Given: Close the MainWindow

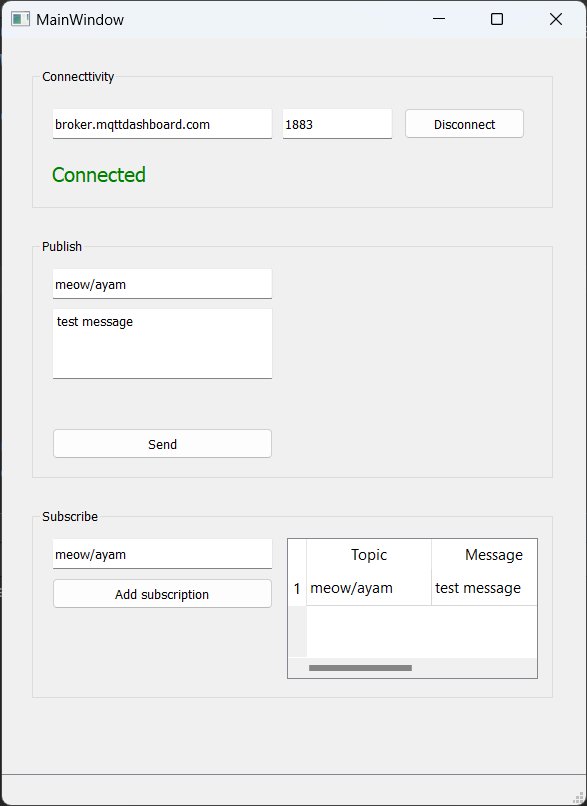Looking at the screenshot, I should click(x=556, y=19).
